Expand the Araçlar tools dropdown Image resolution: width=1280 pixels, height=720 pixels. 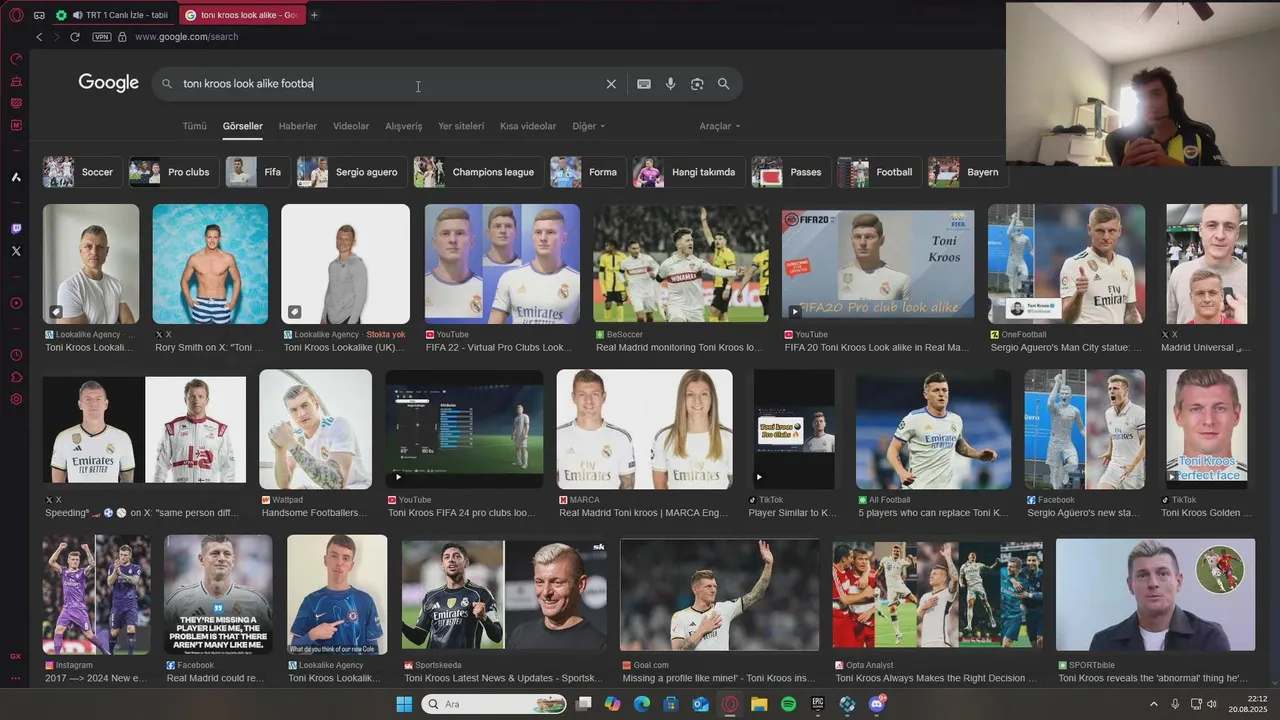[720, 126]
